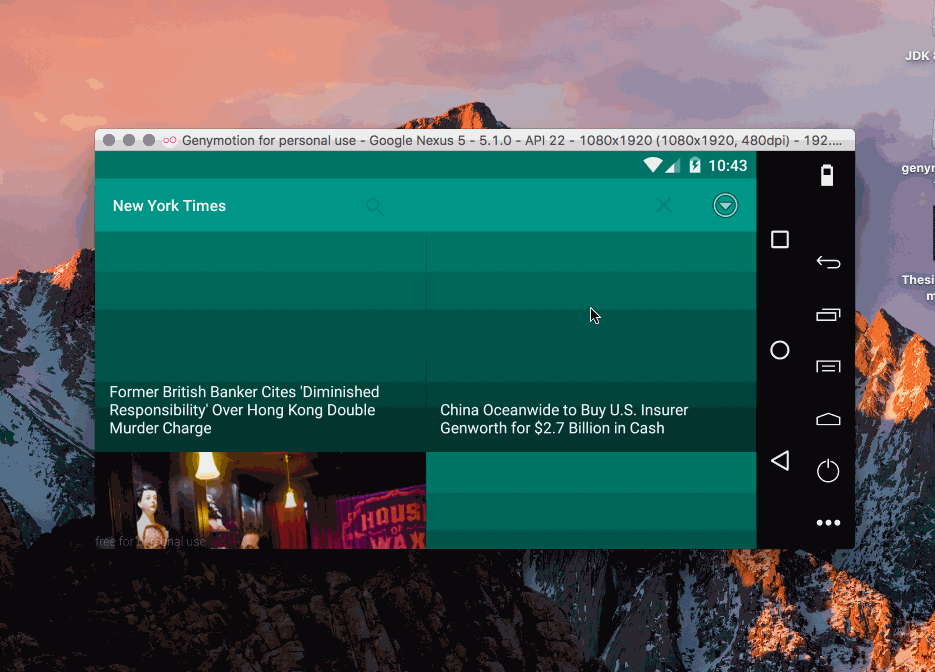The width and height of the screenshot is (935, 672).
Task: Click the Genymotion recent apps key
Action: [x=828, y=314]
